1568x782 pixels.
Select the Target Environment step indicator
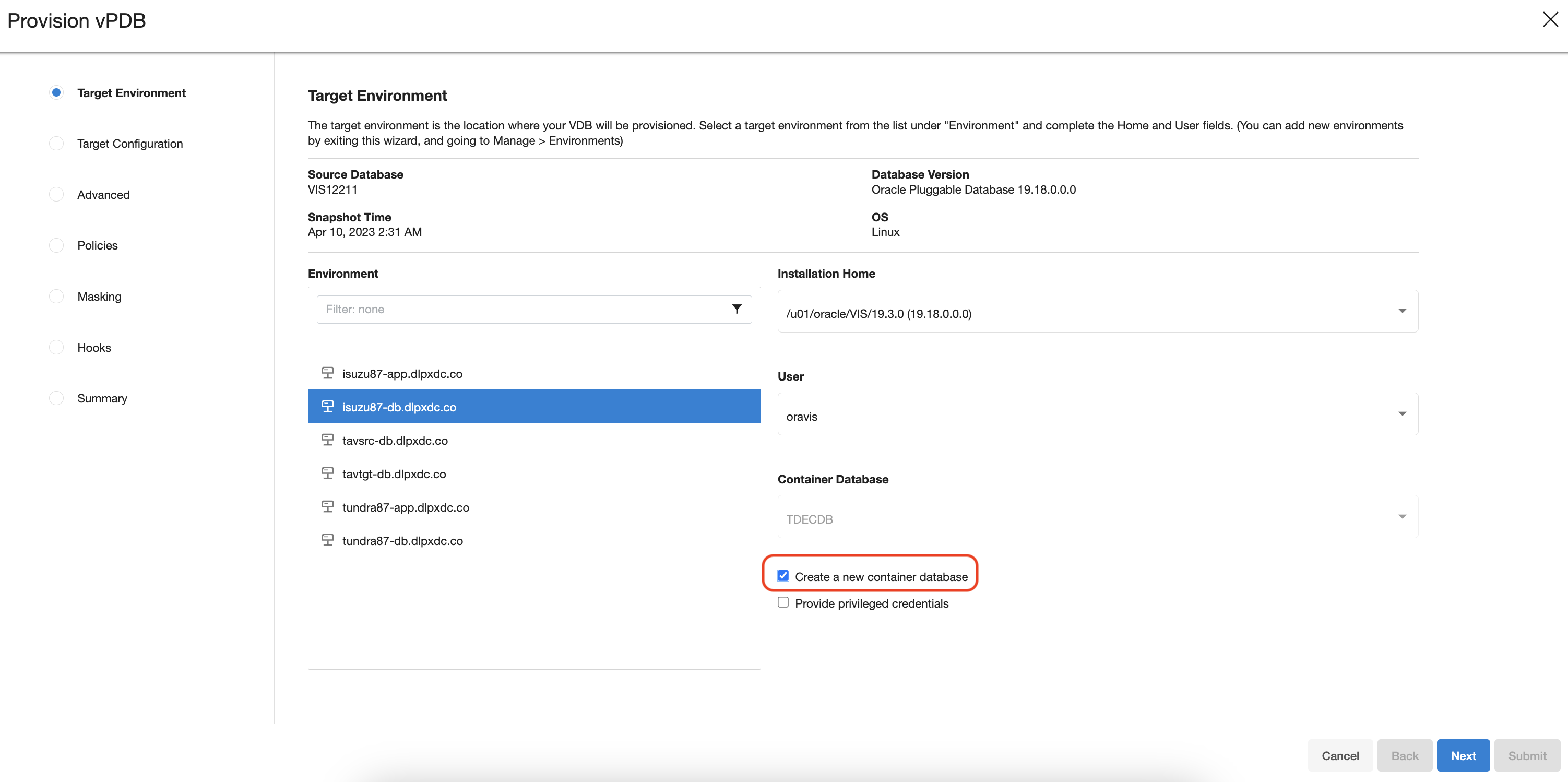click(x=56, y=92)
